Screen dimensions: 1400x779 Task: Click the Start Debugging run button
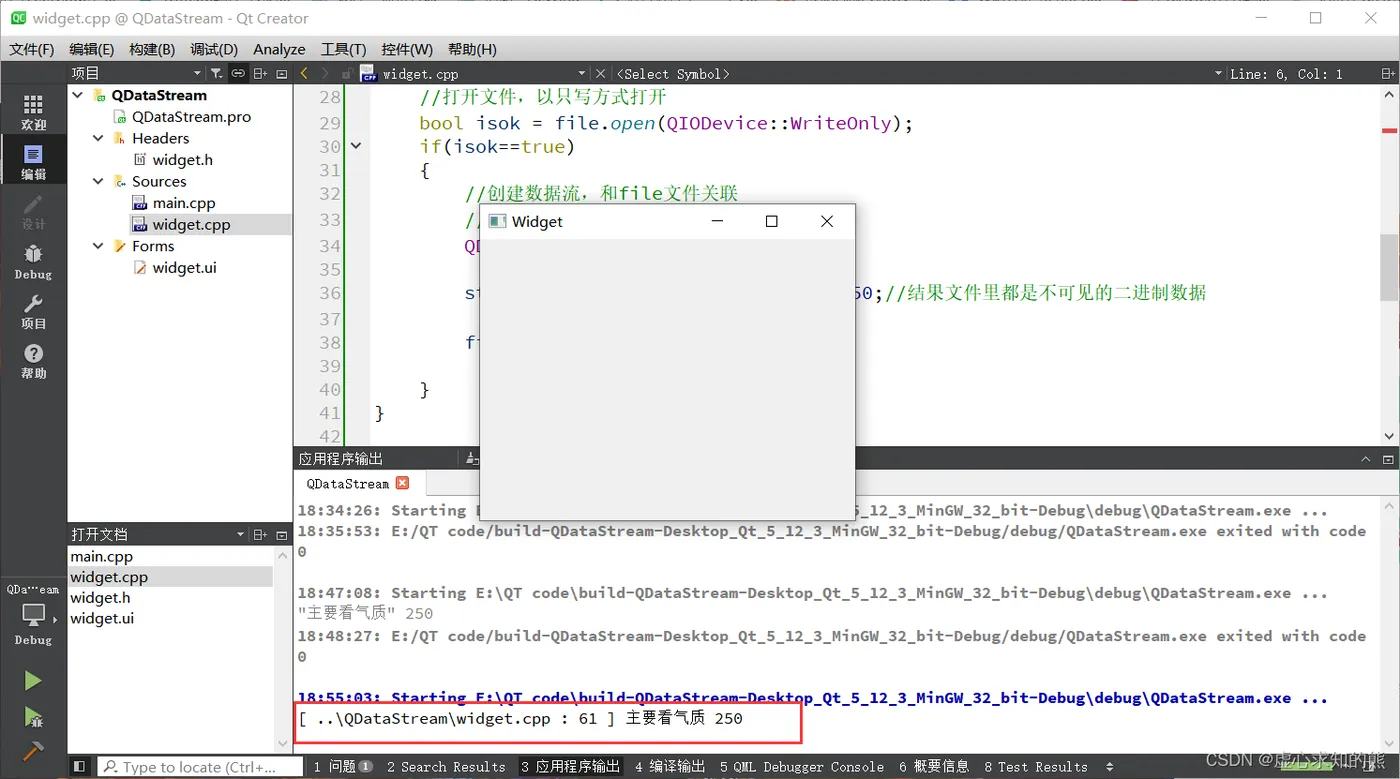33,716
